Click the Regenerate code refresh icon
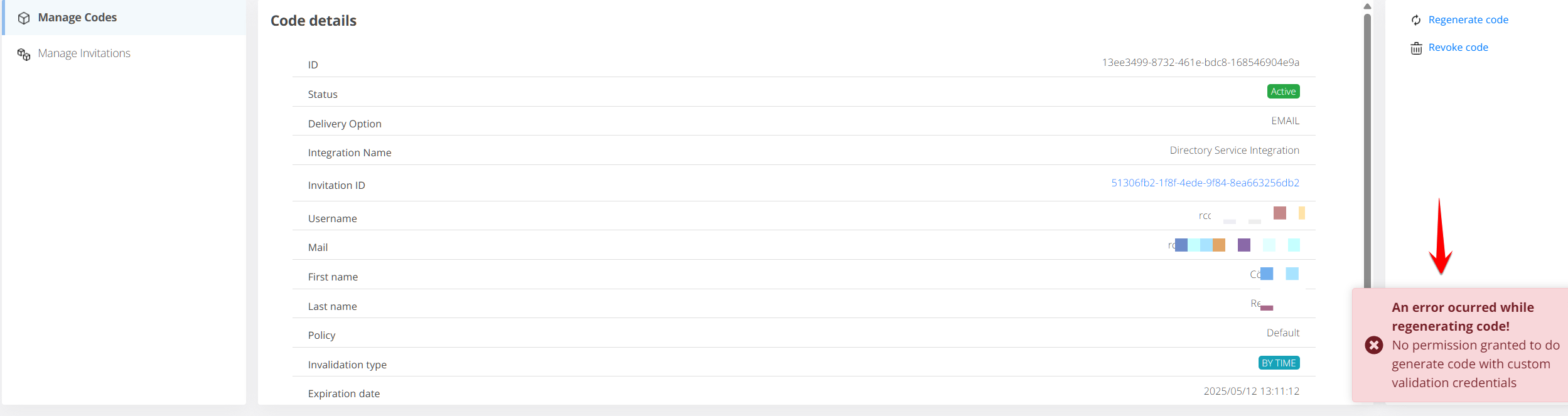Image resolution: width=1568 pixels, height=416 pixels. coord(1416,20)
